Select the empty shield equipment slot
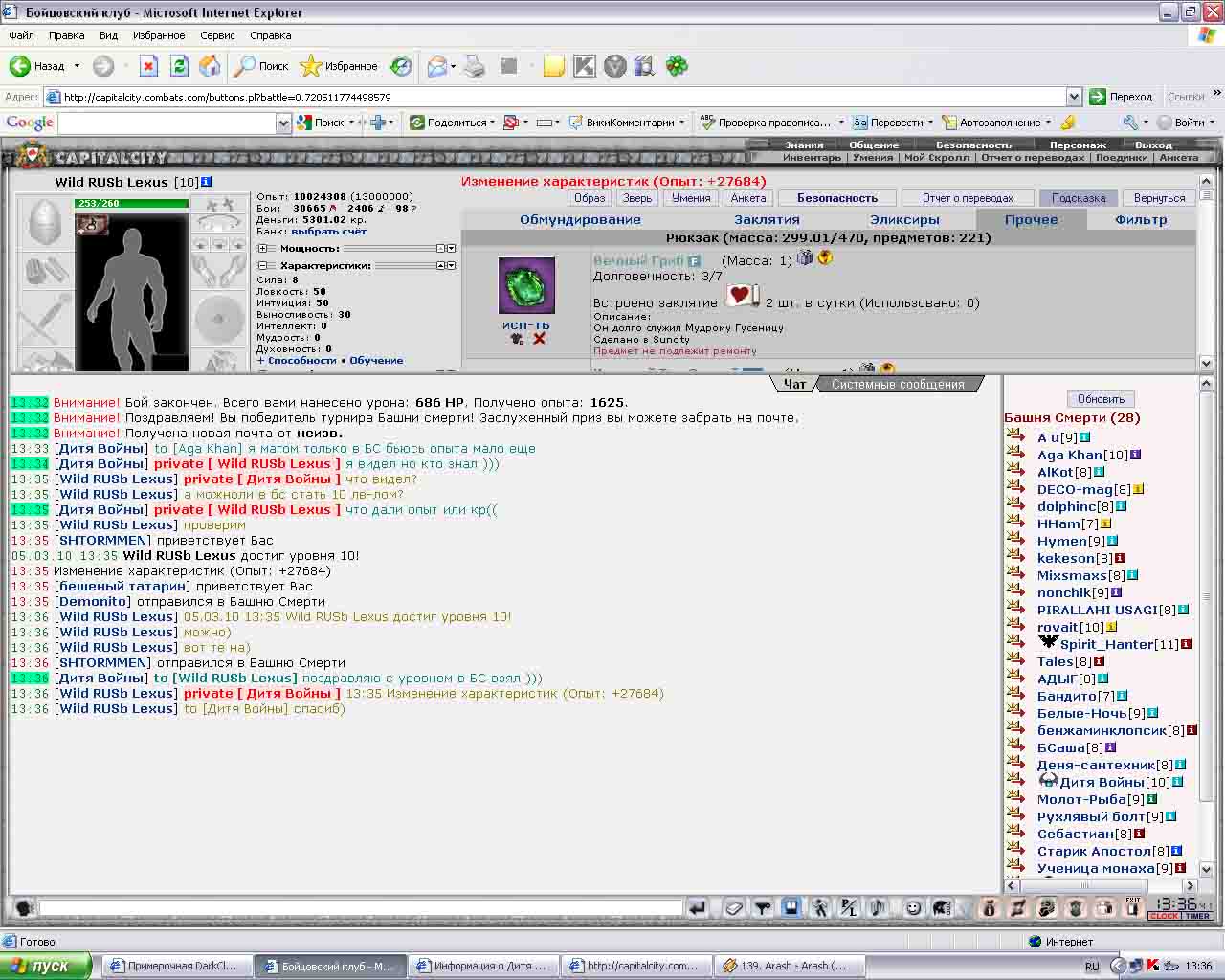This screenshot has width=1225, height=980. (x=219, y=319)
